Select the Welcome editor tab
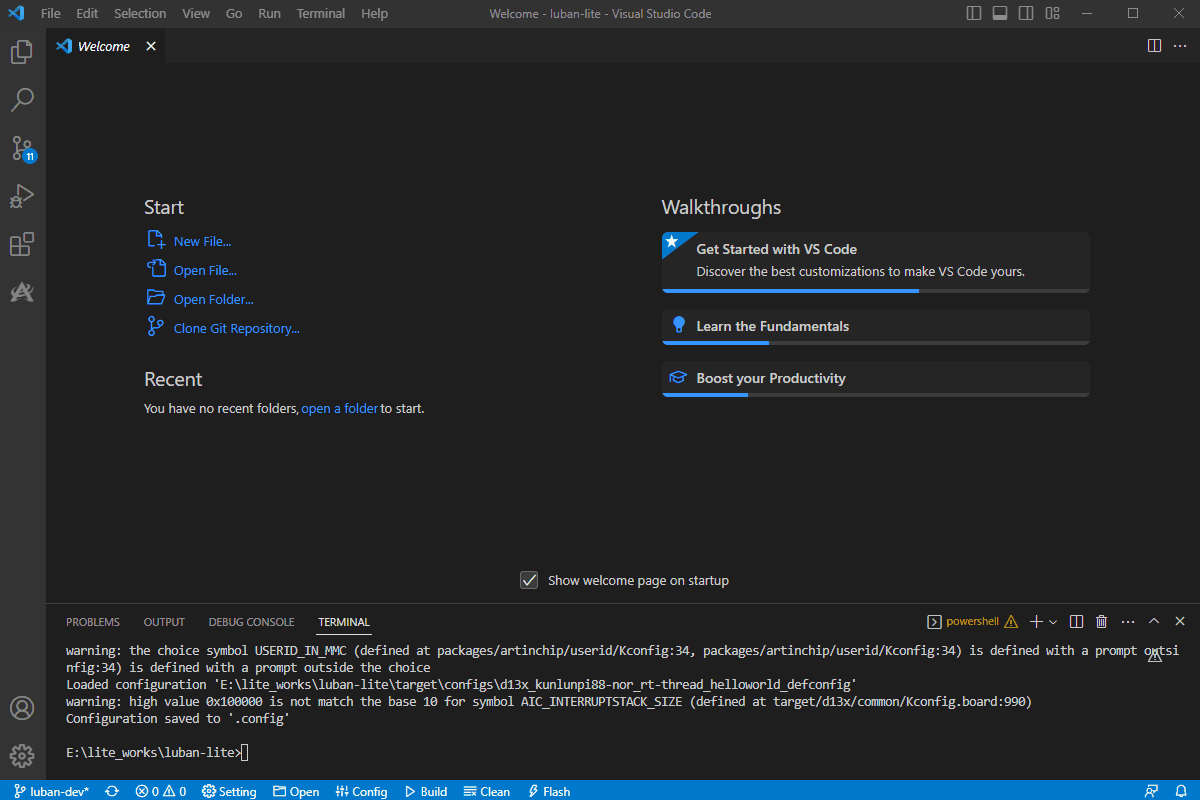1200x800 pixels. click(x=104, y=46)
